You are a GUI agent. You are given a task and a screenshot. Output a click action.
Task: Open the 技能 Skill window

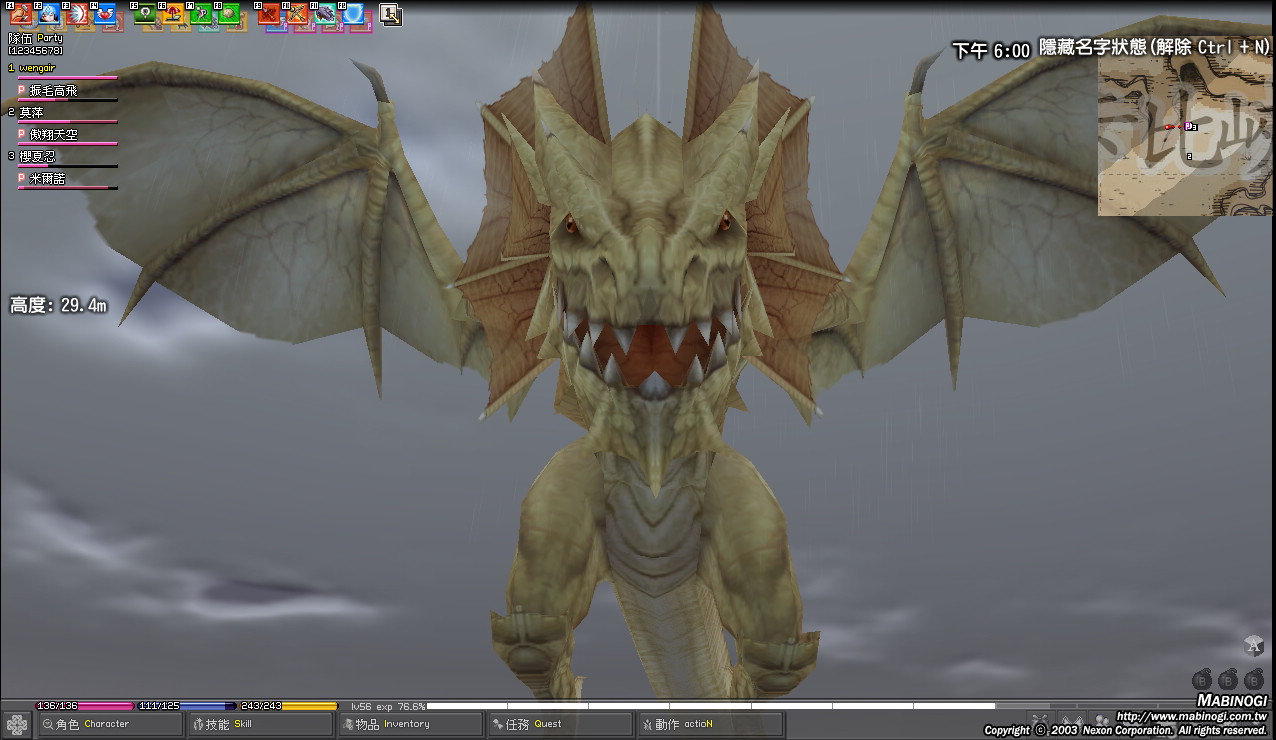(260, 724)
